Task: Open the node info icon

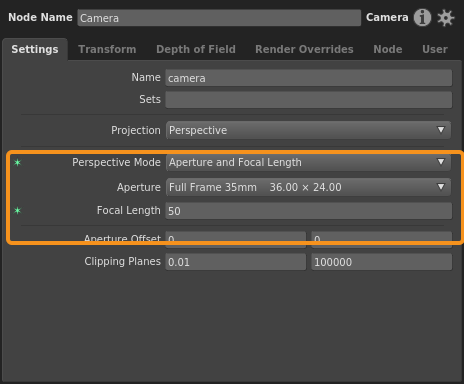Action: click(422, 17)
